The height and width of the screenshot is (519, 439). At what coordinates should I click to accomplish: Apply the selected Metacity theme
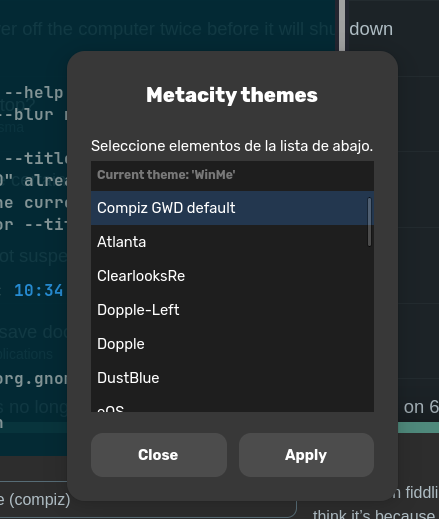click(306, 455)
